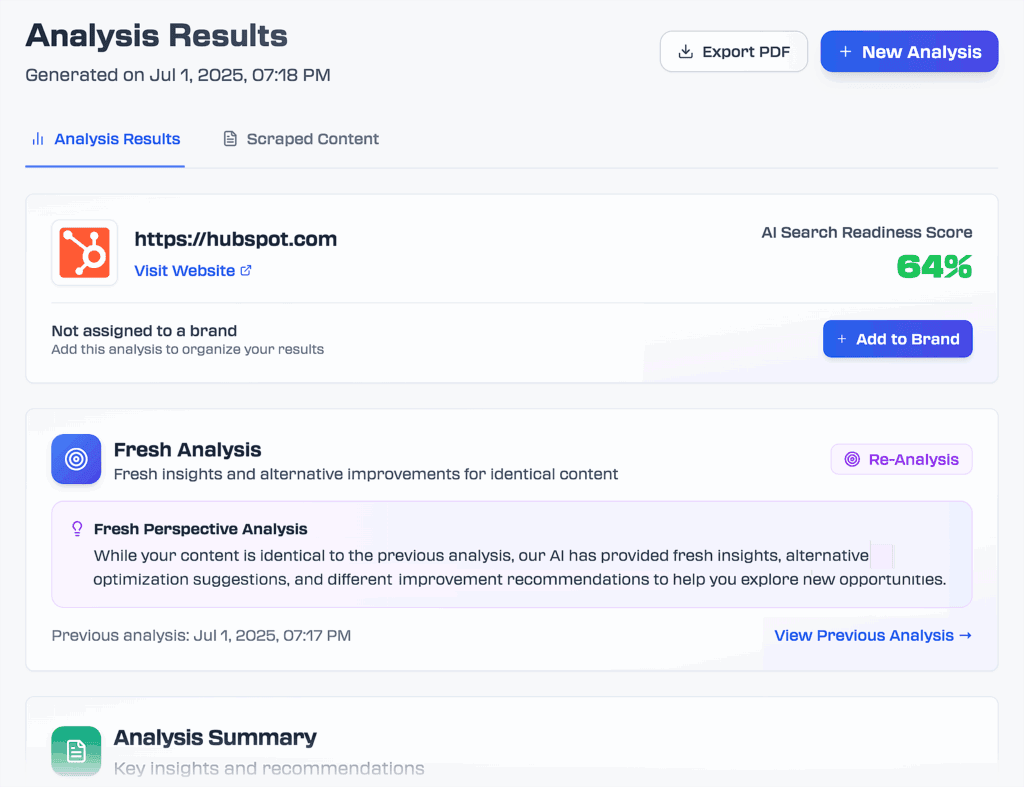The width and height of the screenshot is (1024, 787).
Task: Add this analysis to a brand
Action: 897,339
